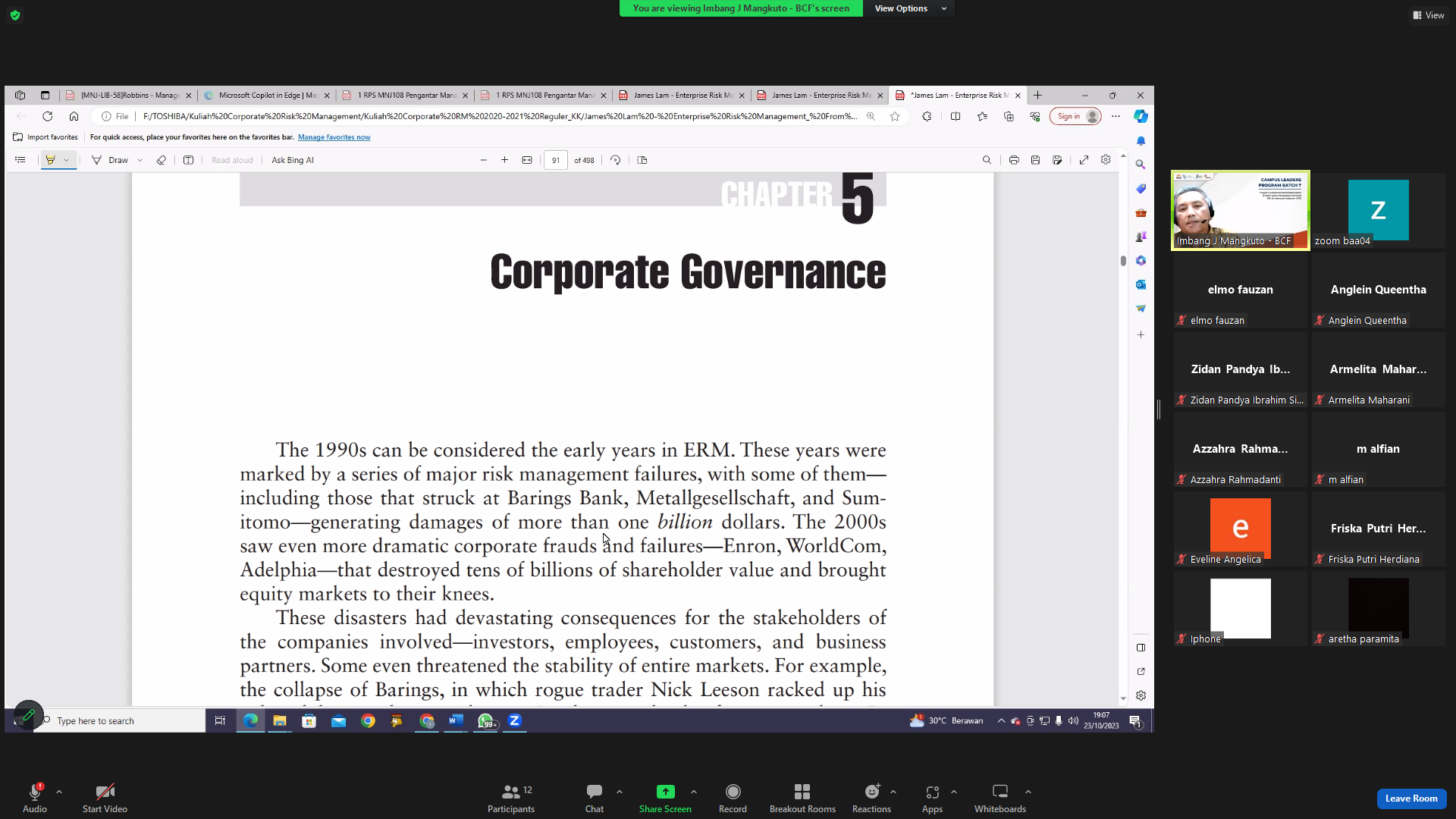Expand Draw options dropdown arrow
1456x819 pixels.
(x=140, y=160)
